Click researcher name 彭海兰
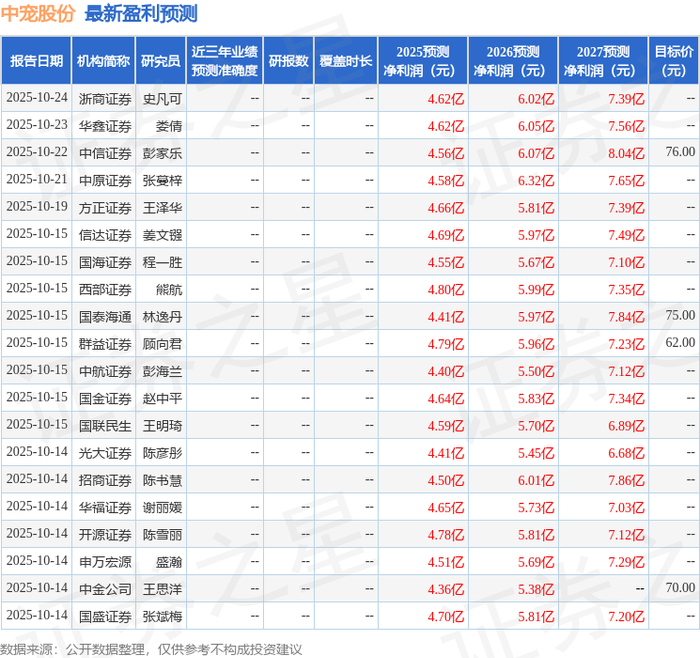 162,371
